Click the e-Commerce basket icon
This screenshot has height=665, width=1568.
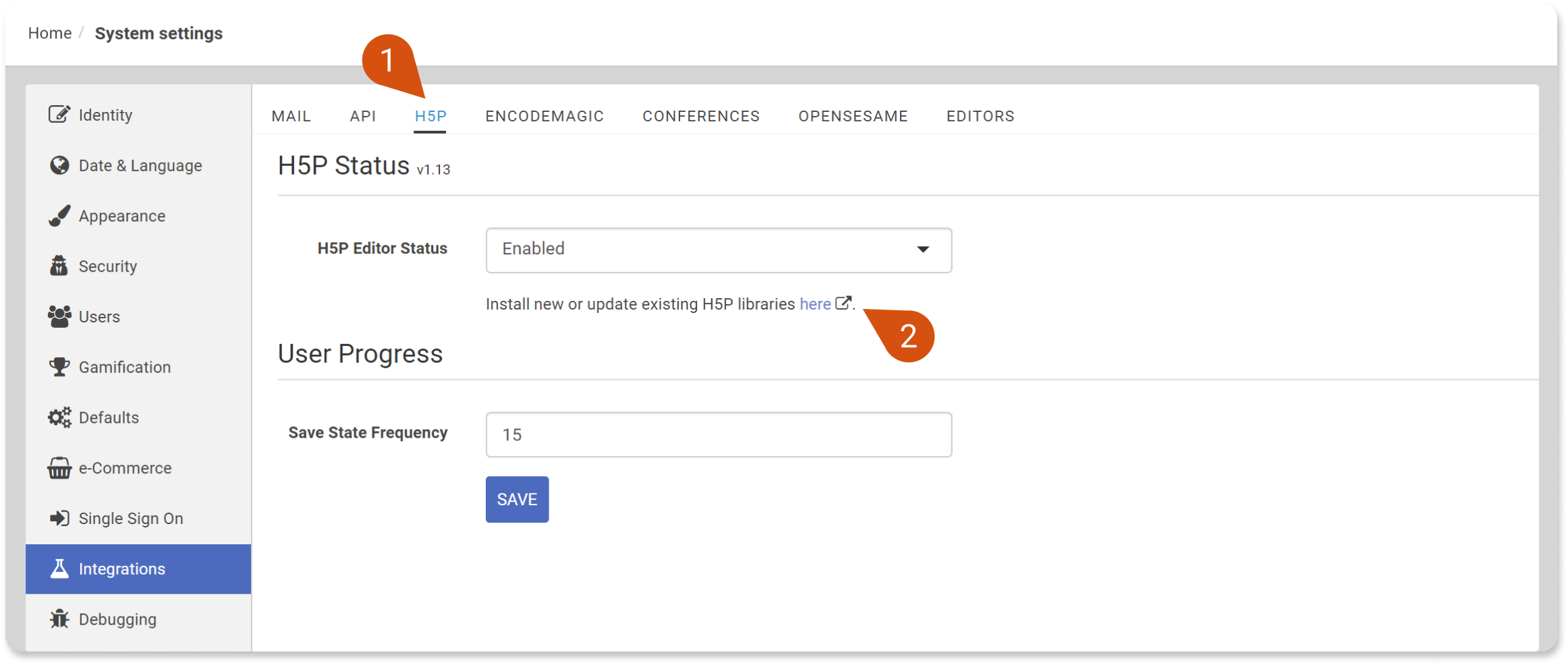coord(59,467)
